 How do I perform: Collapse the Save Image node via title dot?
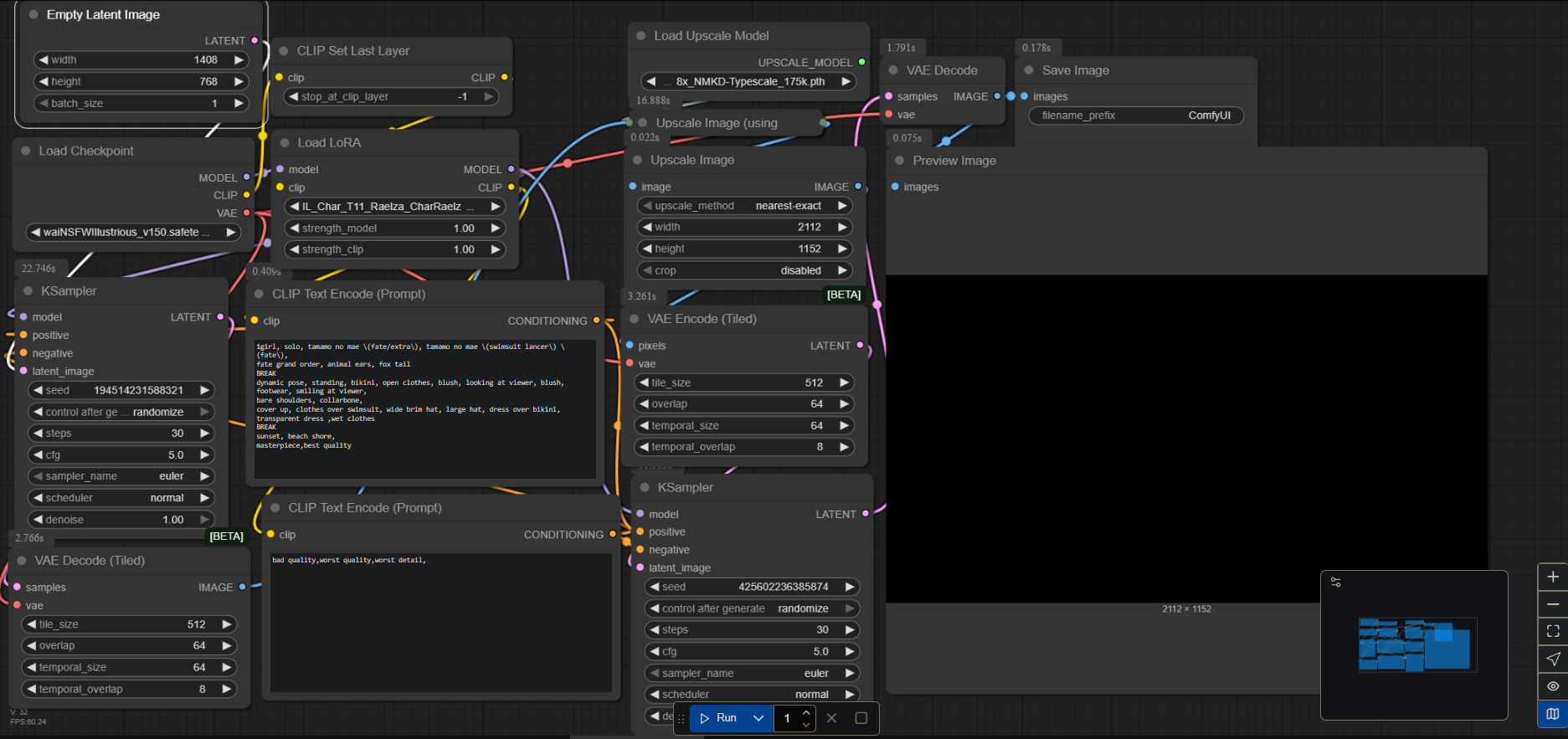(x=1029, y=70)
